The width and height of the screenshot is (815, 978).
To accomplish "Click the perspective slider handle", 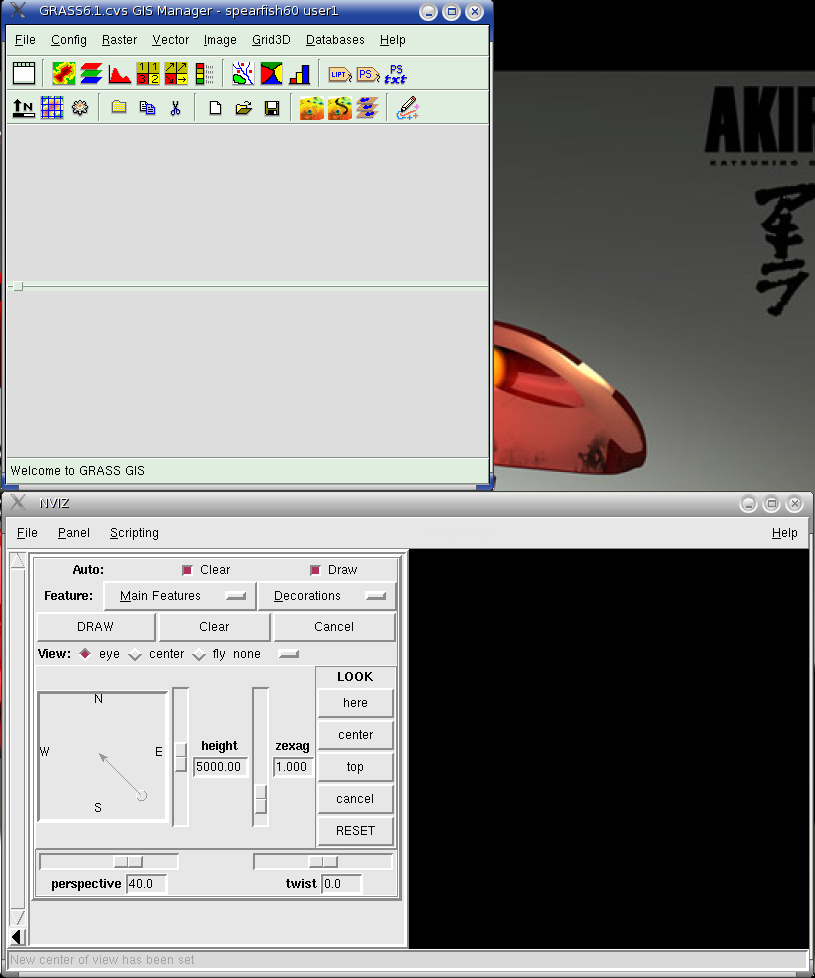I will 128,862.
